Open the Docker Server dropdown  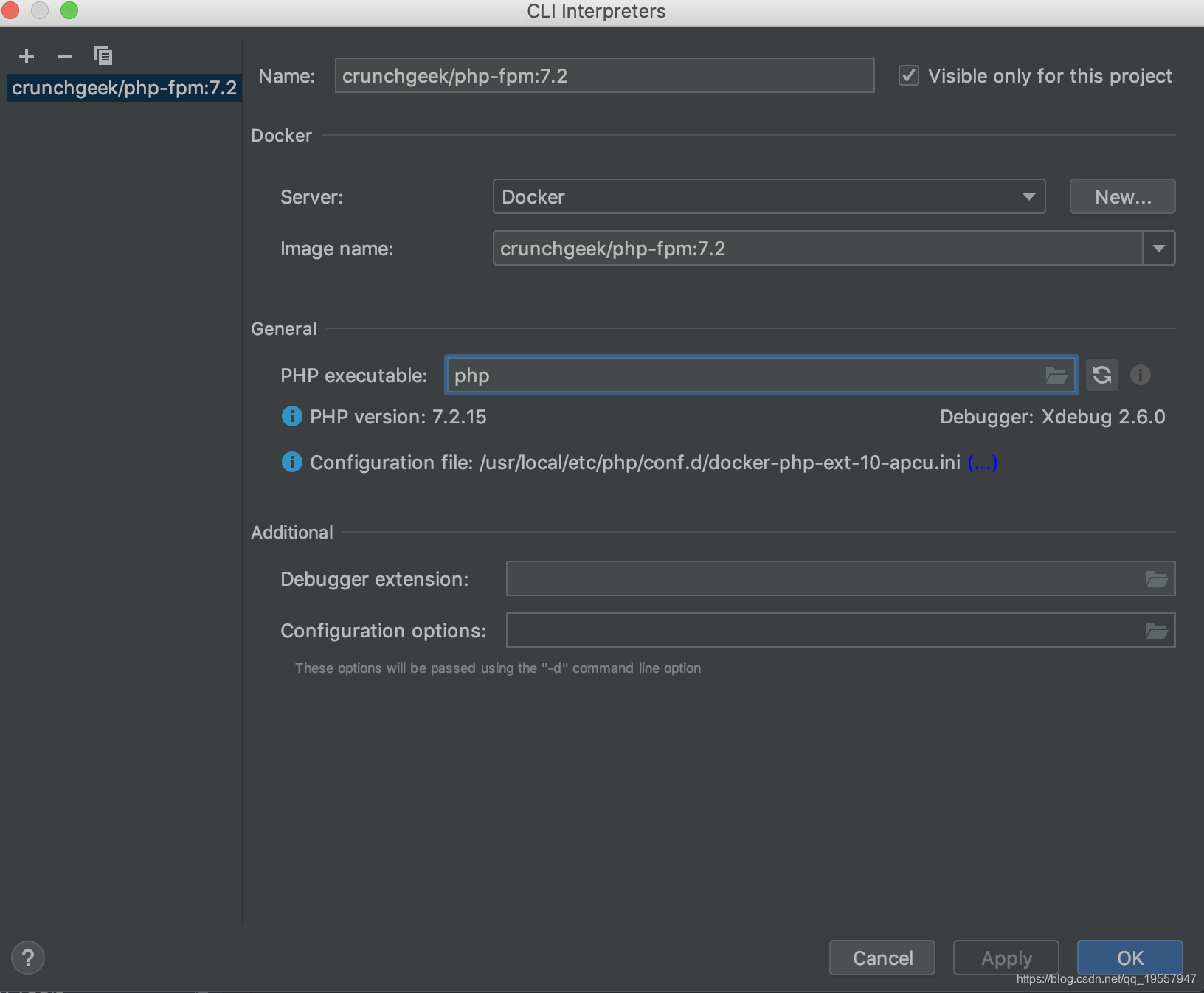point(769,197)
